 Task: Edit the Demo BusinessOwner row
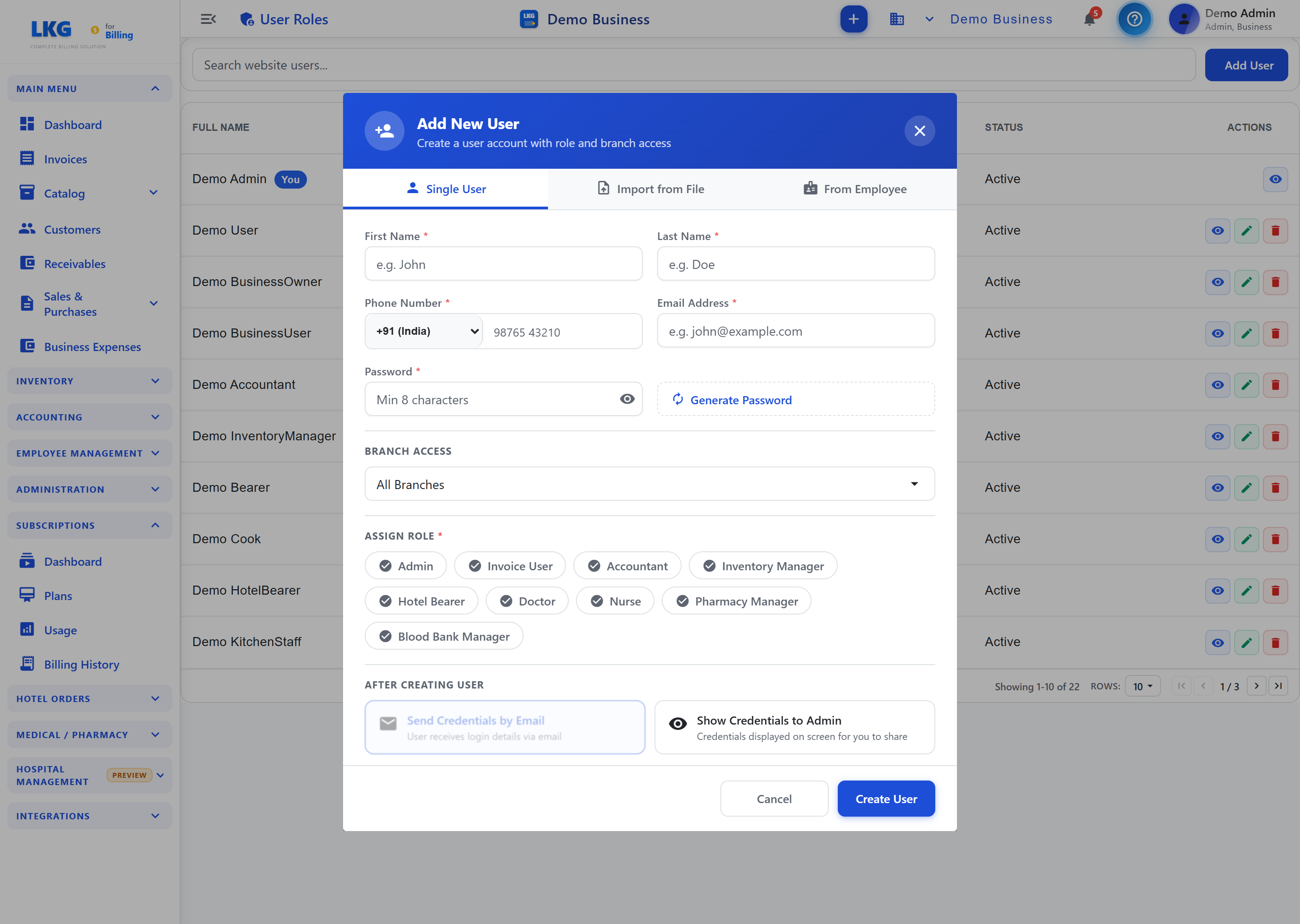pyautogui.click(x=1246, y=282)
